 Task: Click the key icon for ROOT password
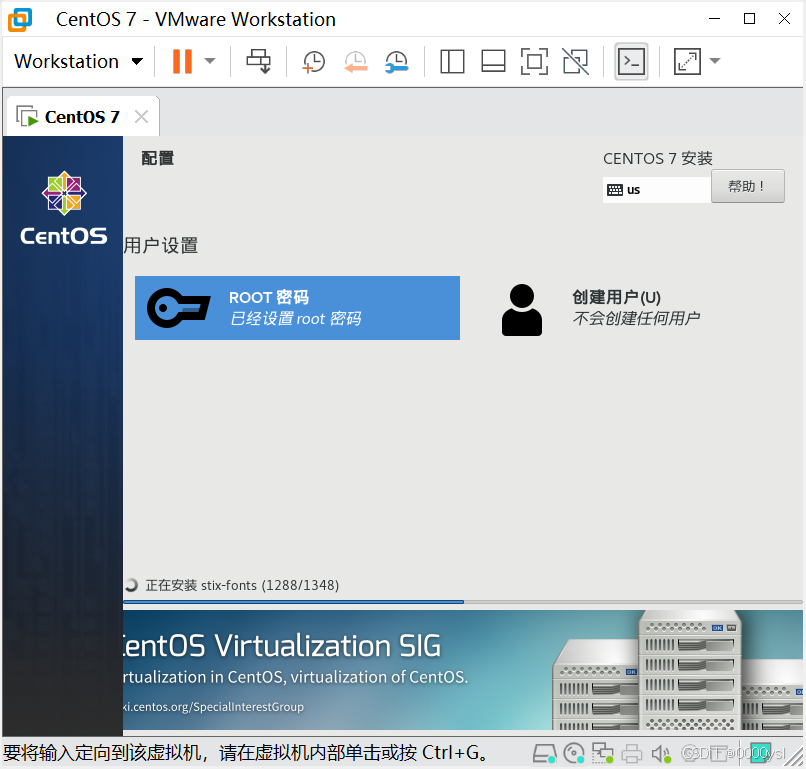click(x=178, y=308)
